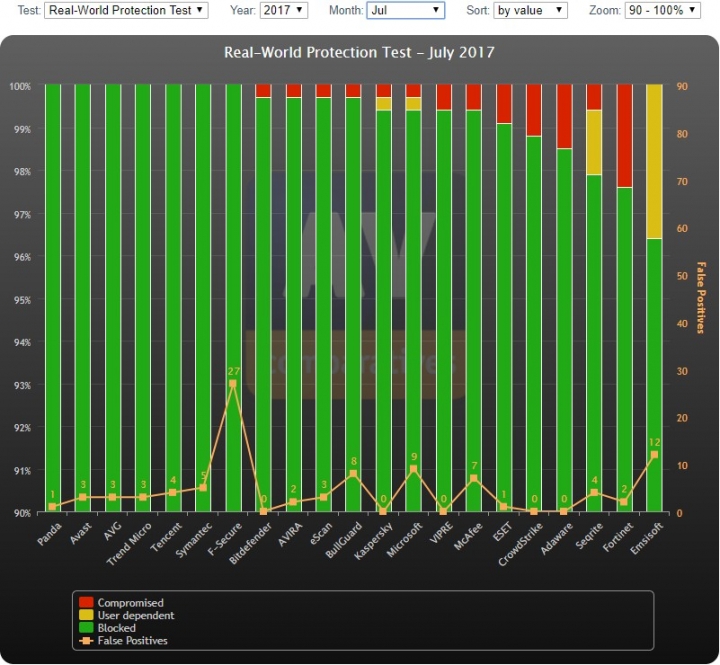Image resolution: width=720 pixels, height=665 pixels.
Task: Click the AVIRA x-axis label
Action: point(290,534)
